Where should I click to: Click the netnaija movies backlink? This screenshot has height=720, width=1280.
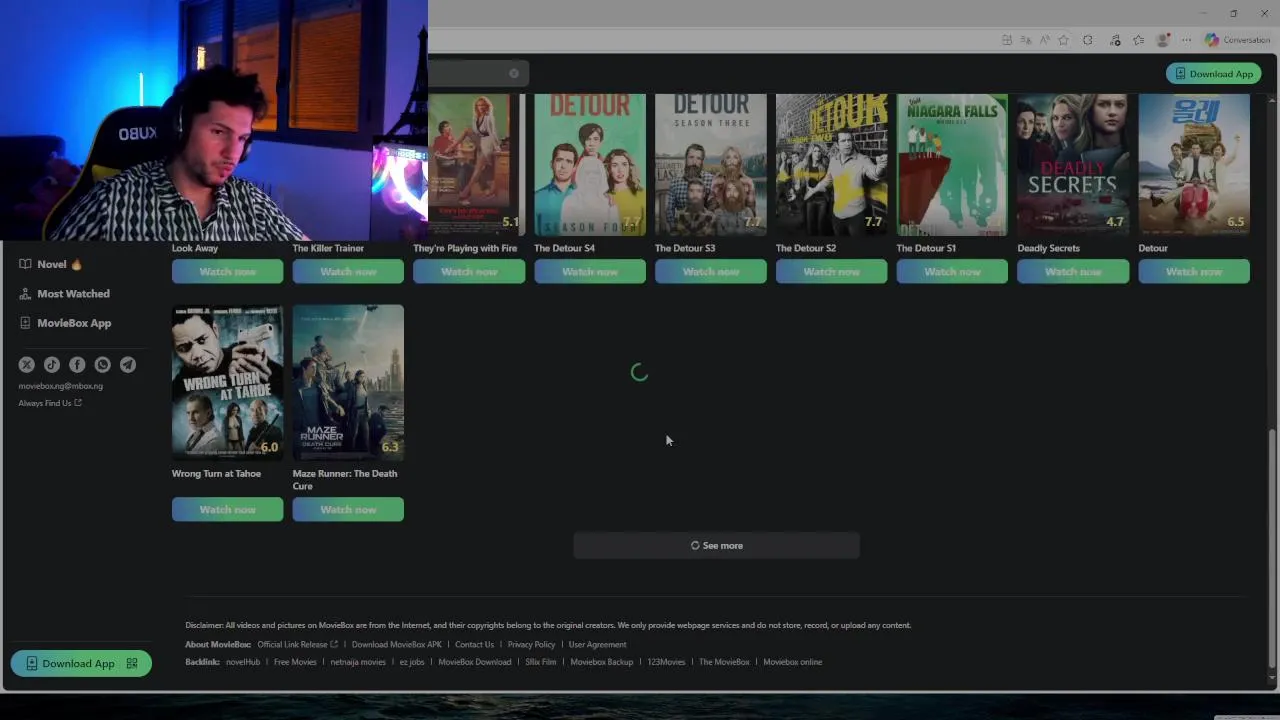[358, 662]
